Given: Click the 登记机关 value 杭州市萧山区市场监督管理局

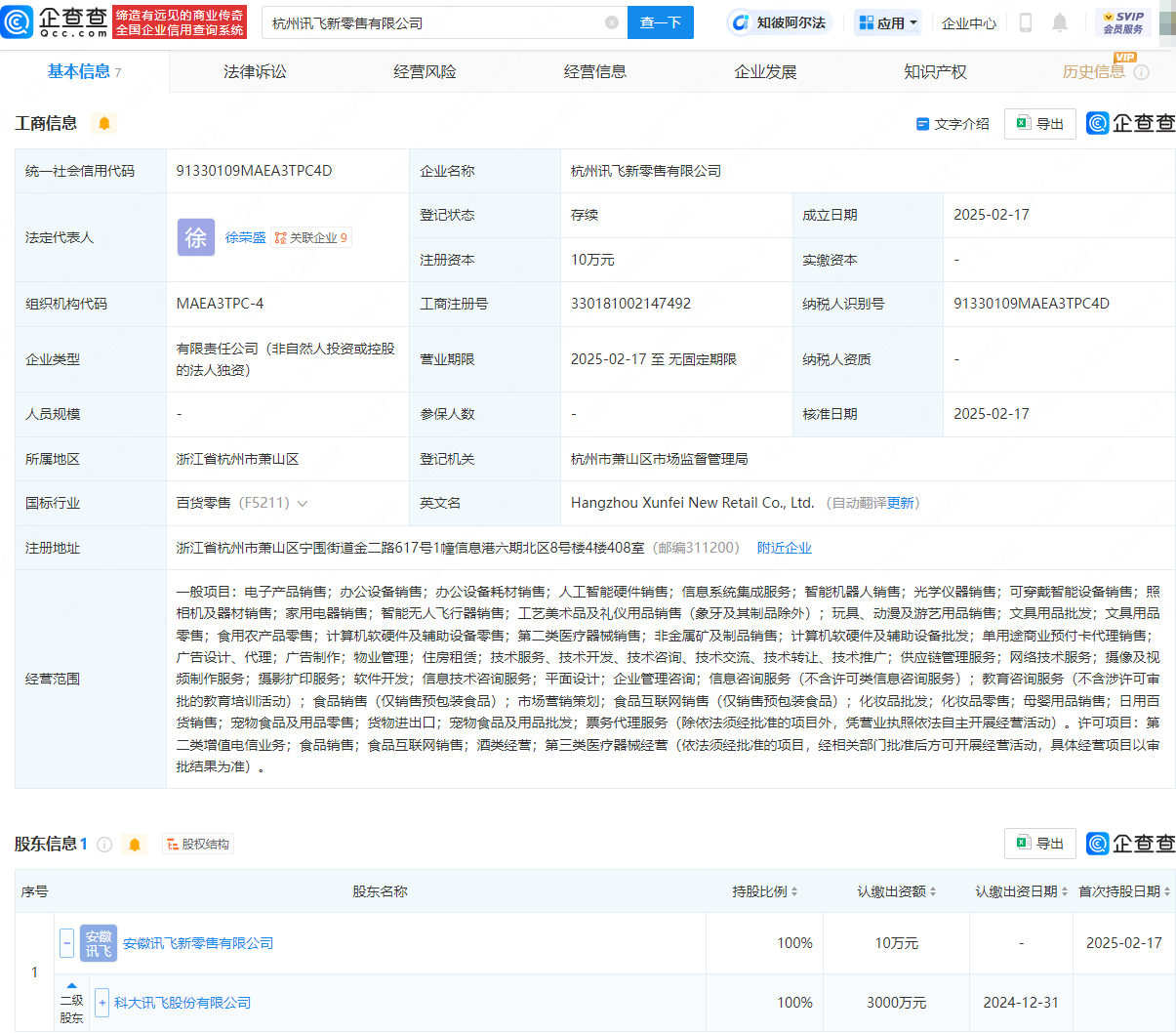Looking at the screenshot, I should click(x=660, y=459).
